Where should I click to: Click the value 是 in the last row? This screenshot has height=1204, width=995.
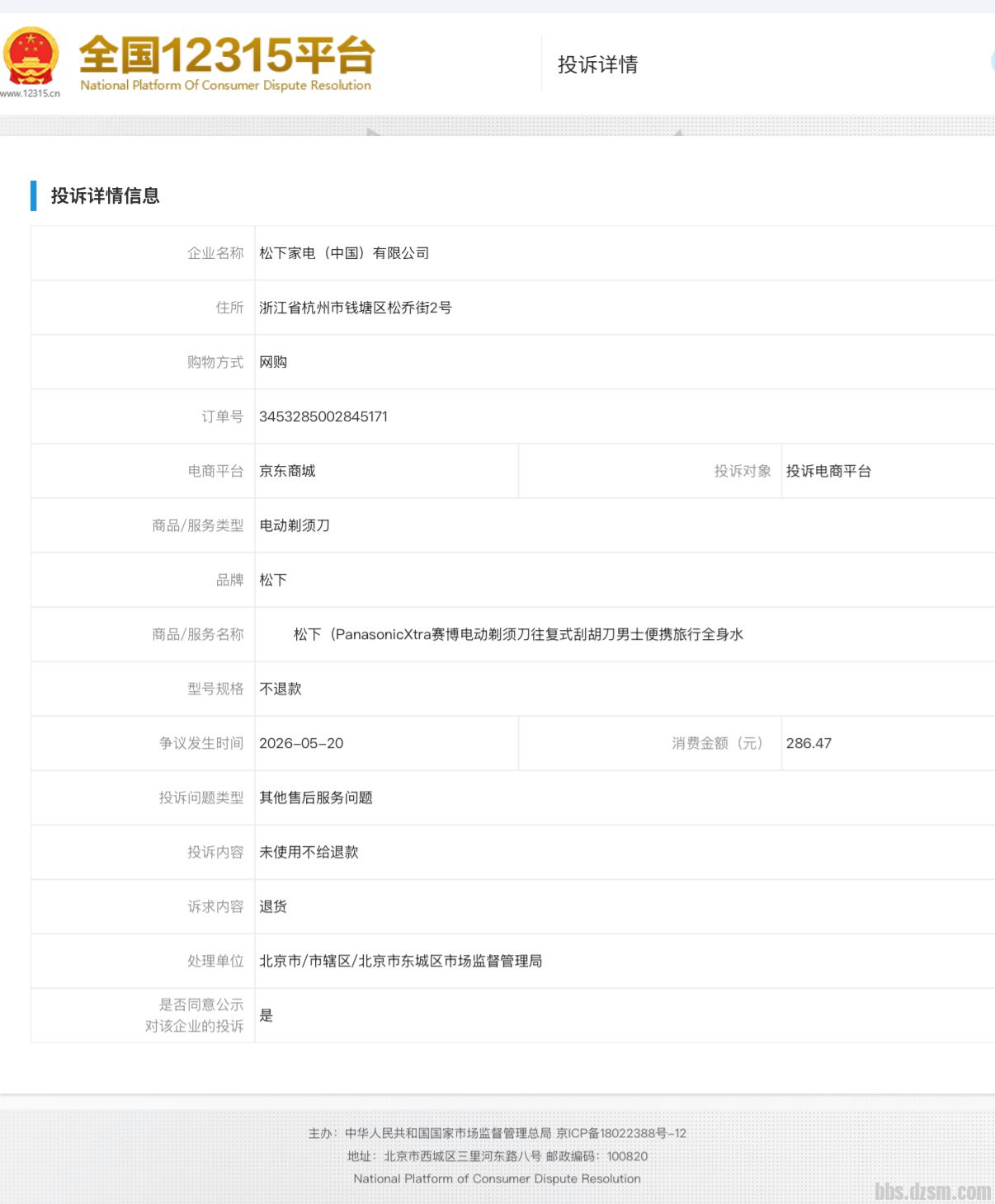(266, 1015)
